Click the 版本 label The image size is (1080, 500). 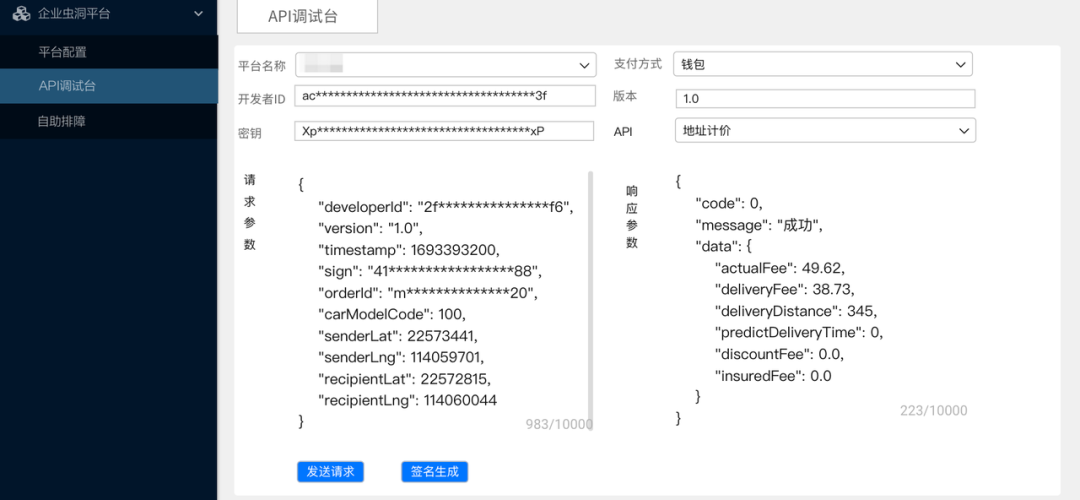click(x=625, y=96)
